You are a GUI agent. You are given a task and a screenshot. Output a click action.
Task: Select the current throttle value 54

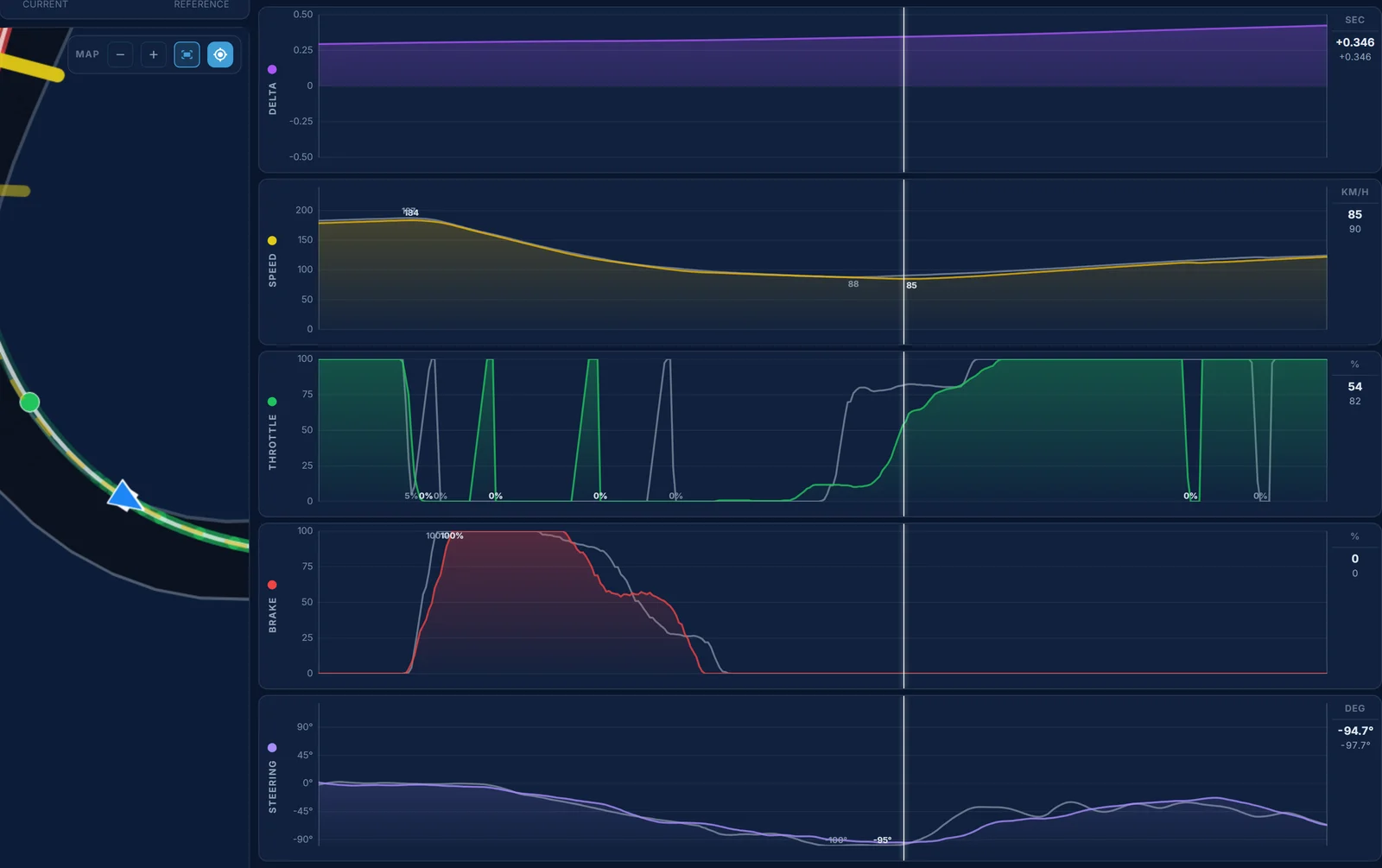[1354, 386]
